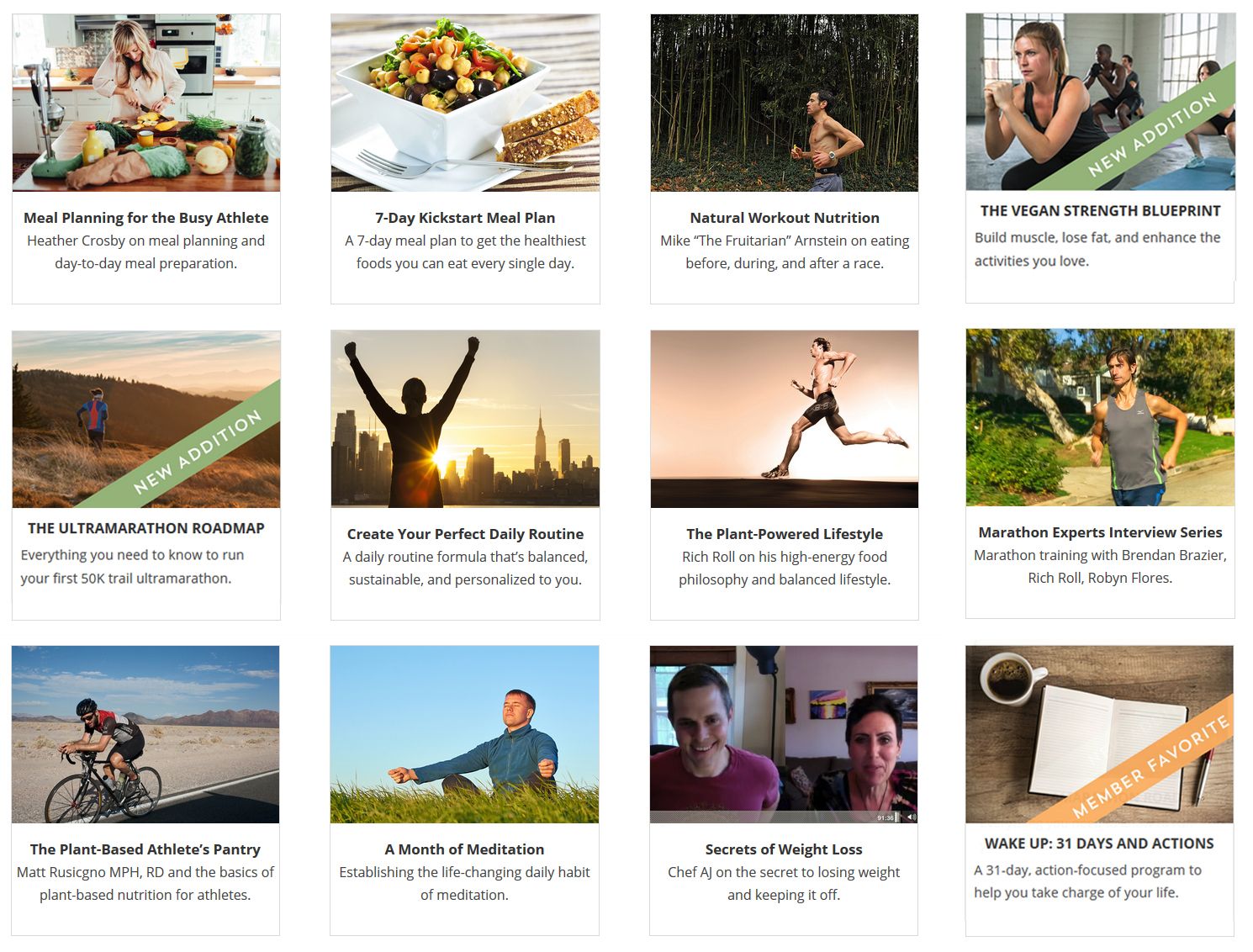
Task: Click the 7-Day Kickstart Meal Plan title
Action: (x=465, y=218)
